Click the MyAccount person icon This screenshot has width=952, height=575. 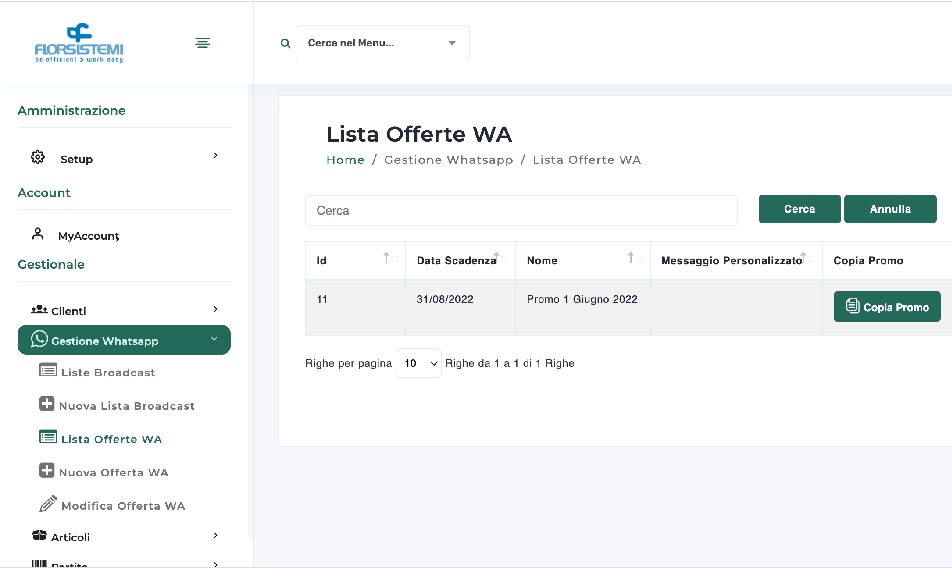tap(38, 234)
